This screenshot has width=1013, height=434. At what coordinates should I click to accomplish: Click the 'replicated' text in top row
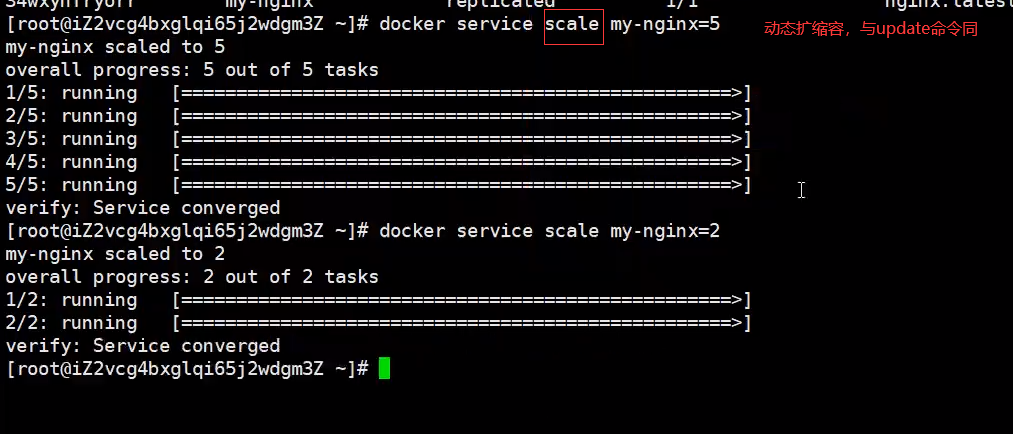501,3
